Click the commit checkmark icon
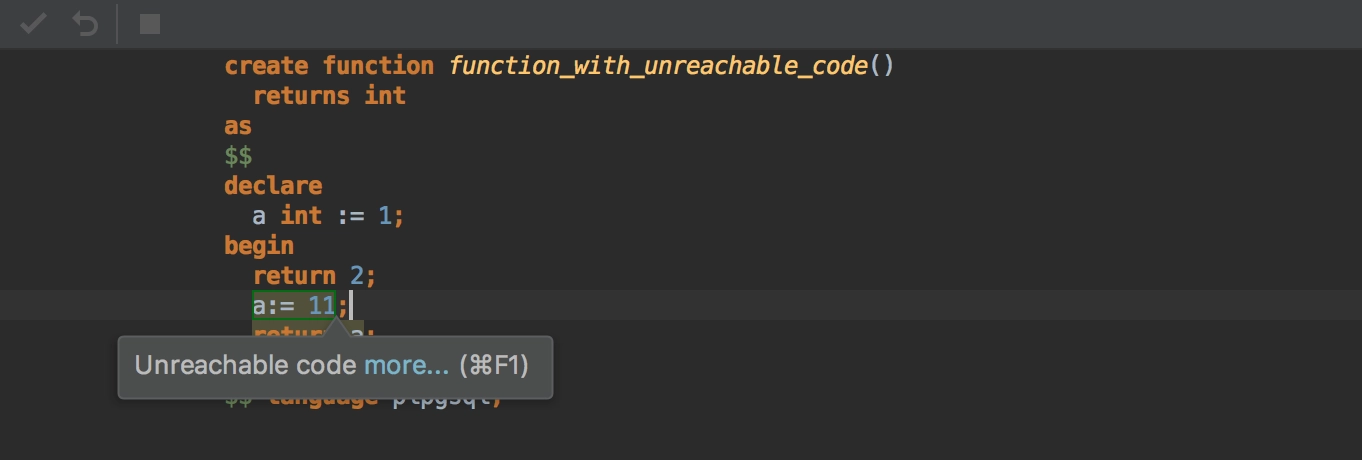 [x=33, y=23]
